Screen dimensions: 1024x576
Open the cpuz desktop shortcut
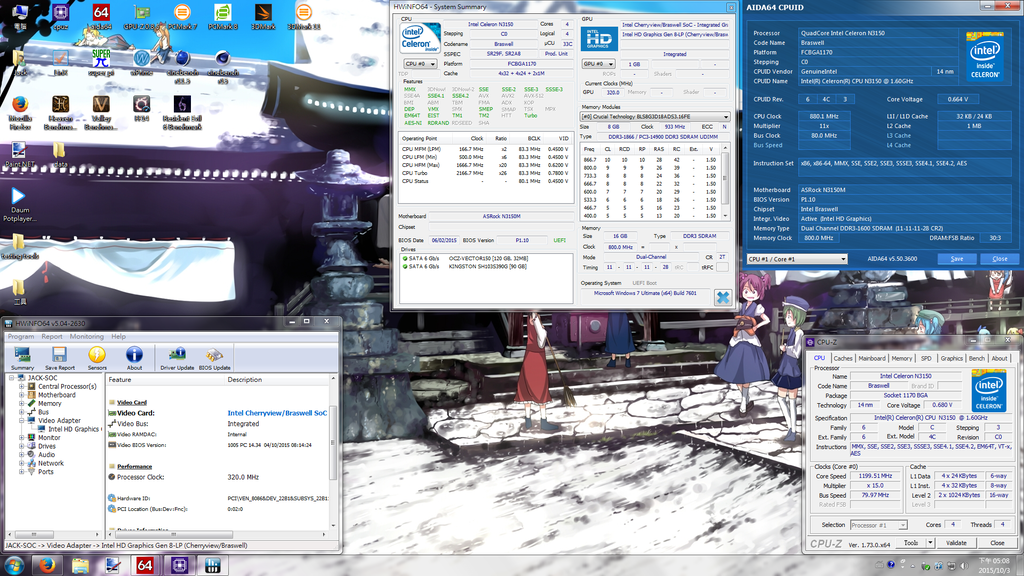60,17
